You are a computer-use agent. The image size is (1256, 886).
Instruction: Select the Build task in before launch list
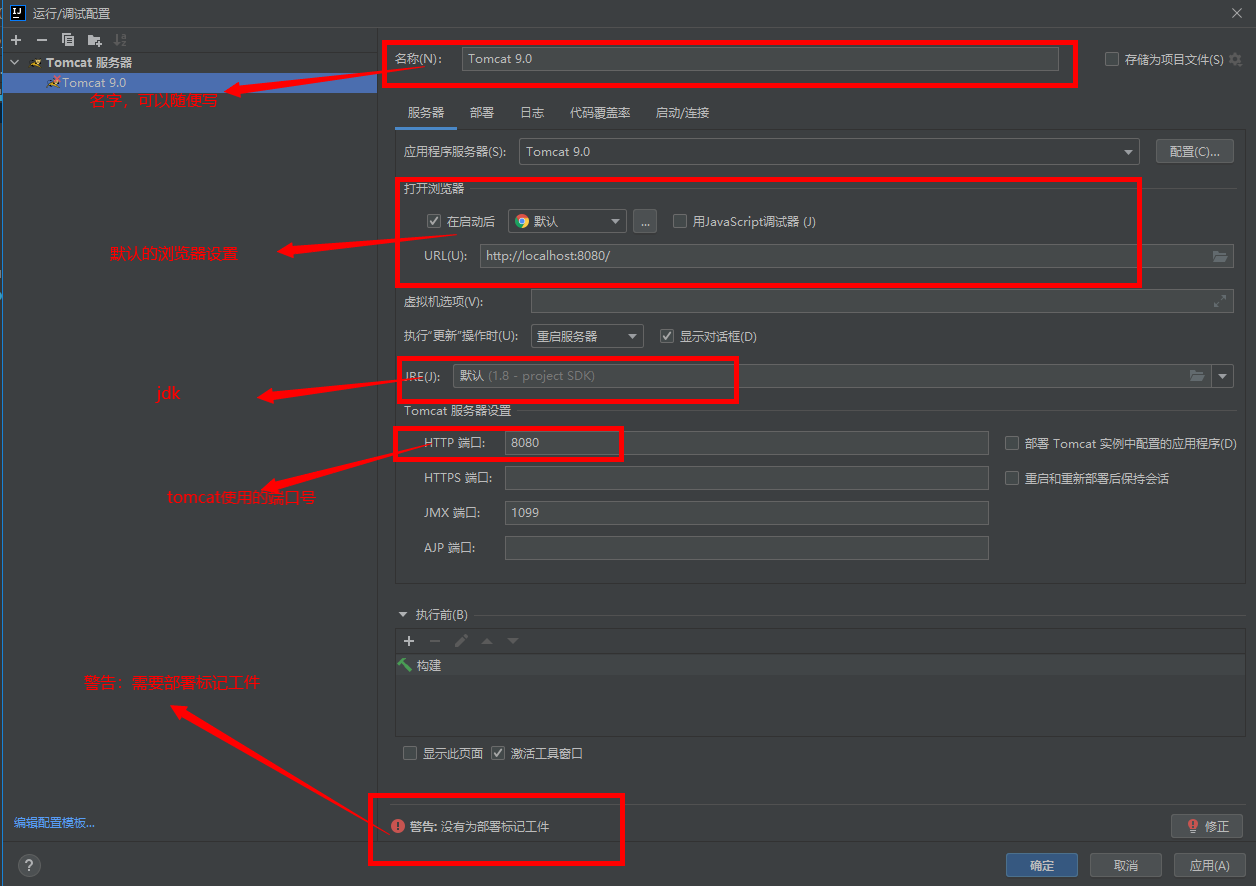click(821, 665)
